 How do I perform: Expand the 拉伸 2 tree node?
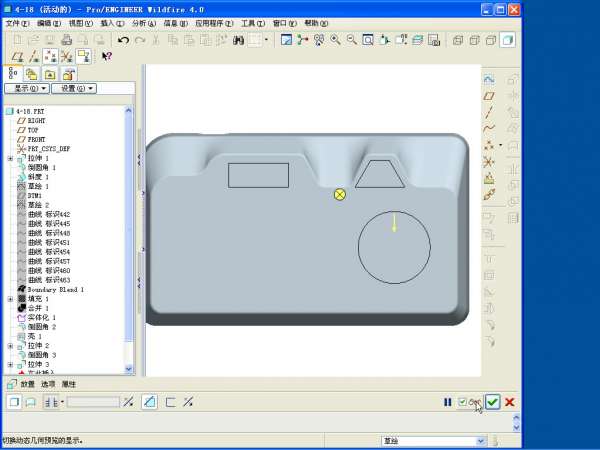(10, 346)
